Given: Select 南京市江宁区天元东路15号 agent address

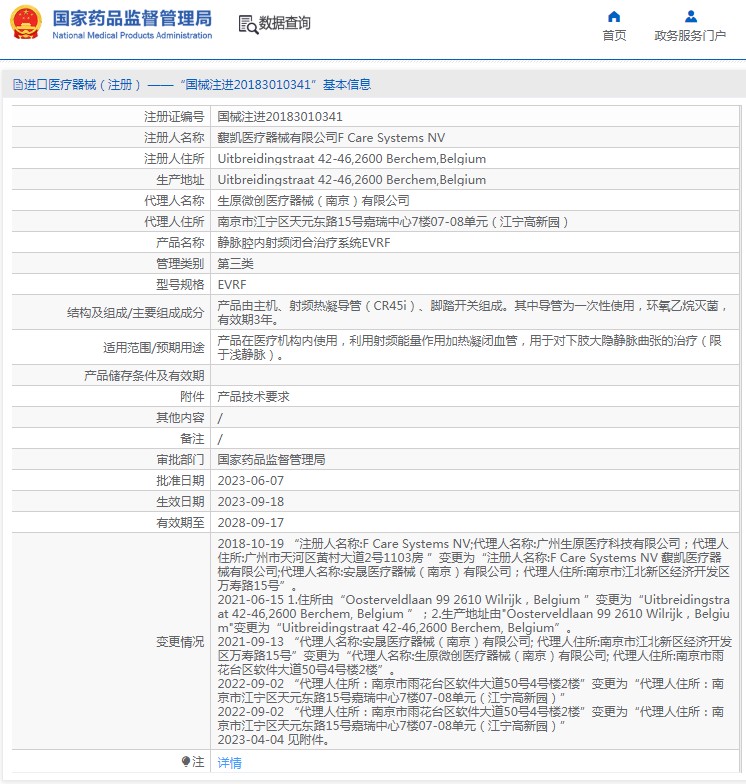Looking at the screenshot, I should 394,222.
